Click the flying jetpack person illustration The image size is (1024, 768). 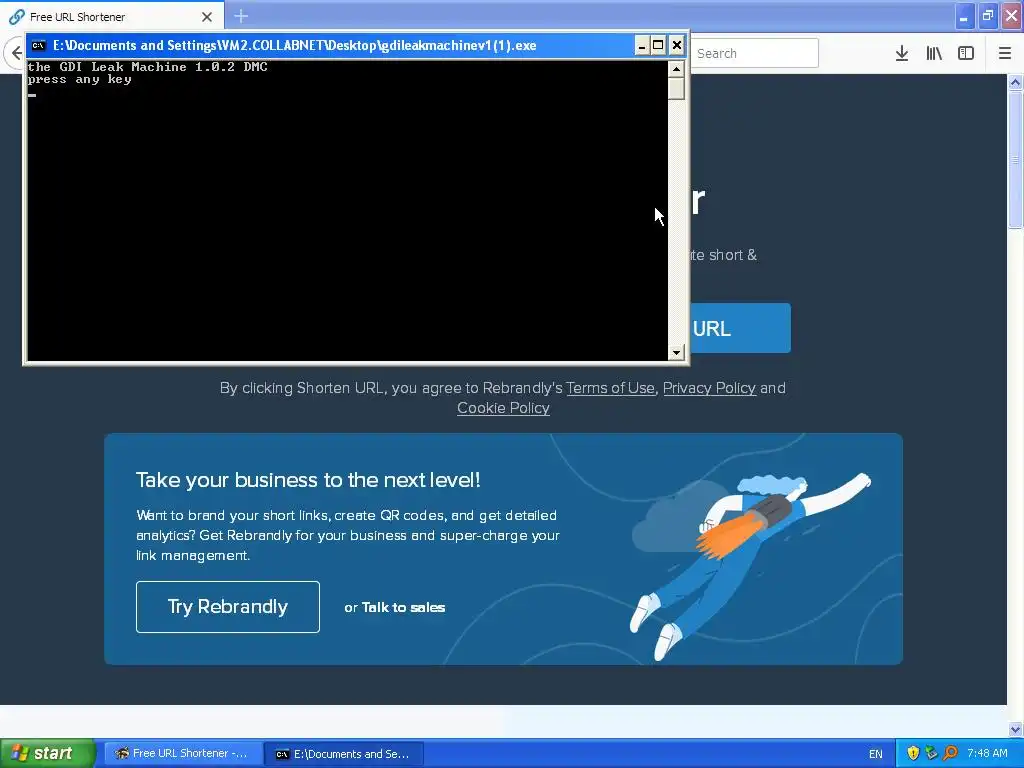click(x=750, y=565)
